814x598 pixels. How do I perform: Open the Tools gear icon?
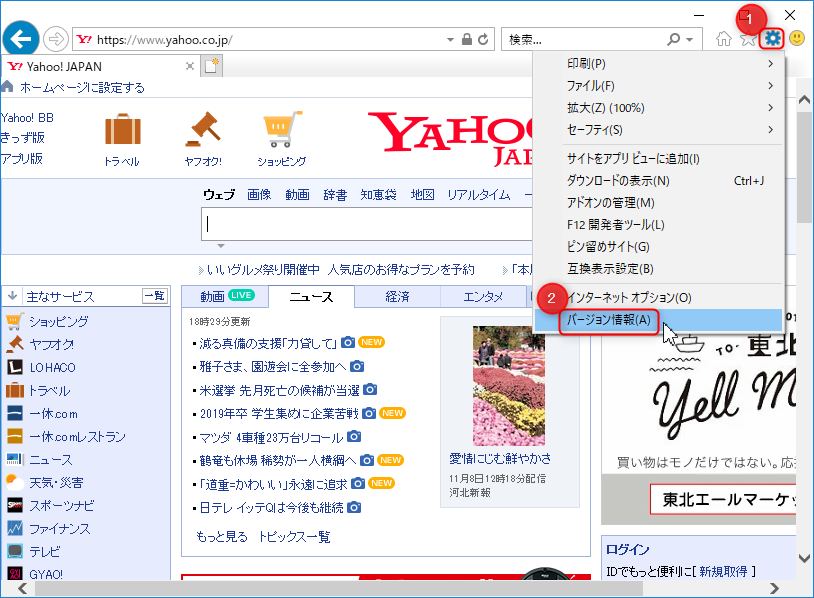[x=772, y=38]
